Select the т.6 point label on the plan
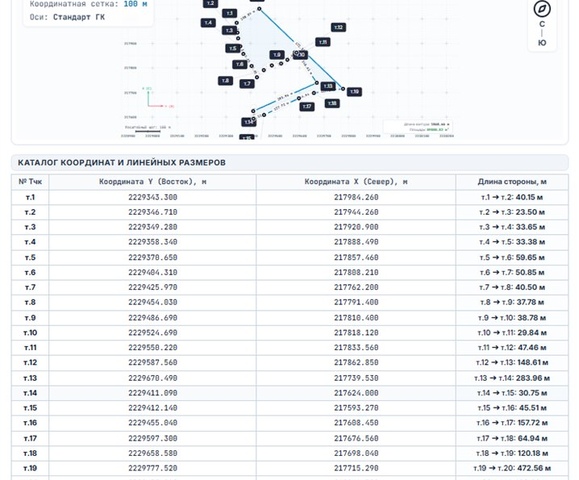Viewport: 579px width, 480px height. click(240, 64)
